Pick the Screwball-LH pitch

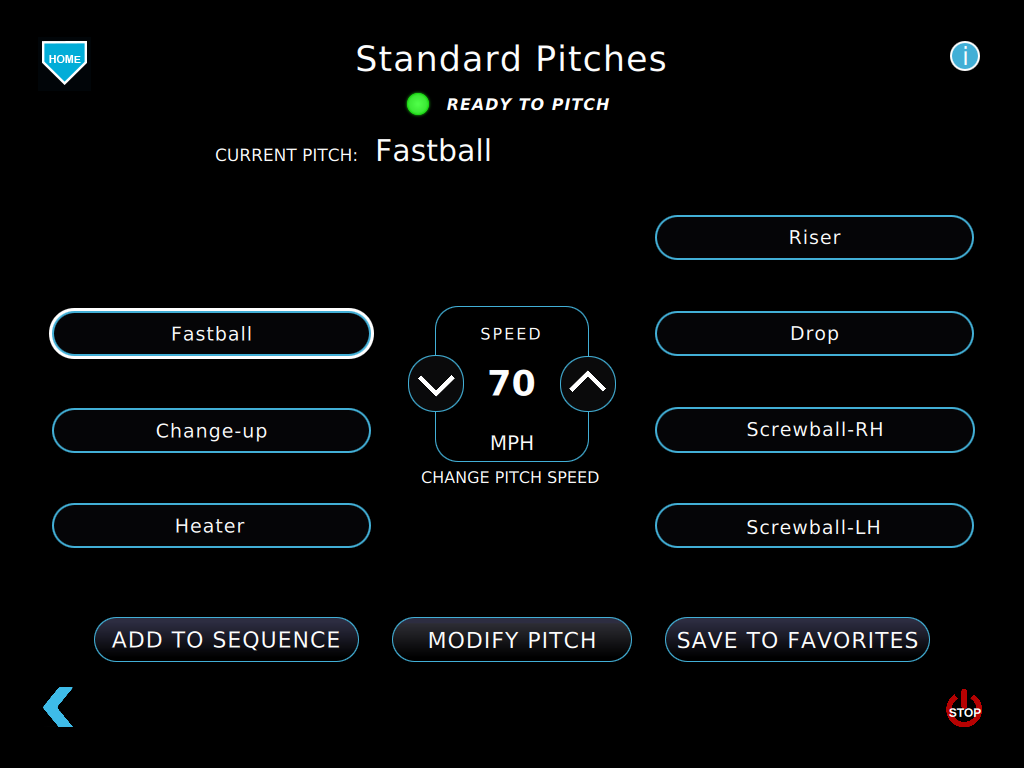(814, 526)
